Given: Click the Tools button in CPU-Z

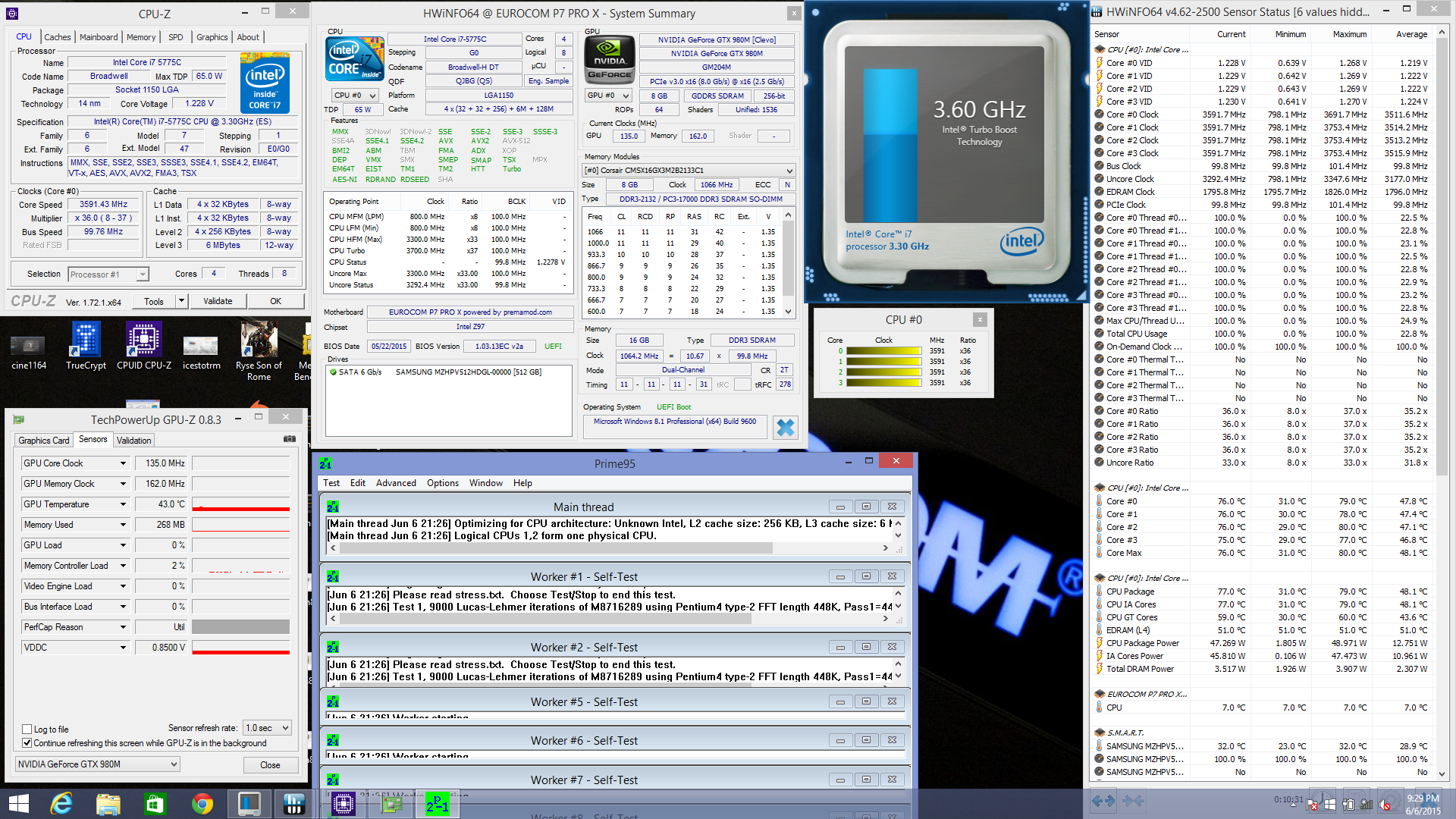Looking at the screenshot, I should tap(154, 301).
